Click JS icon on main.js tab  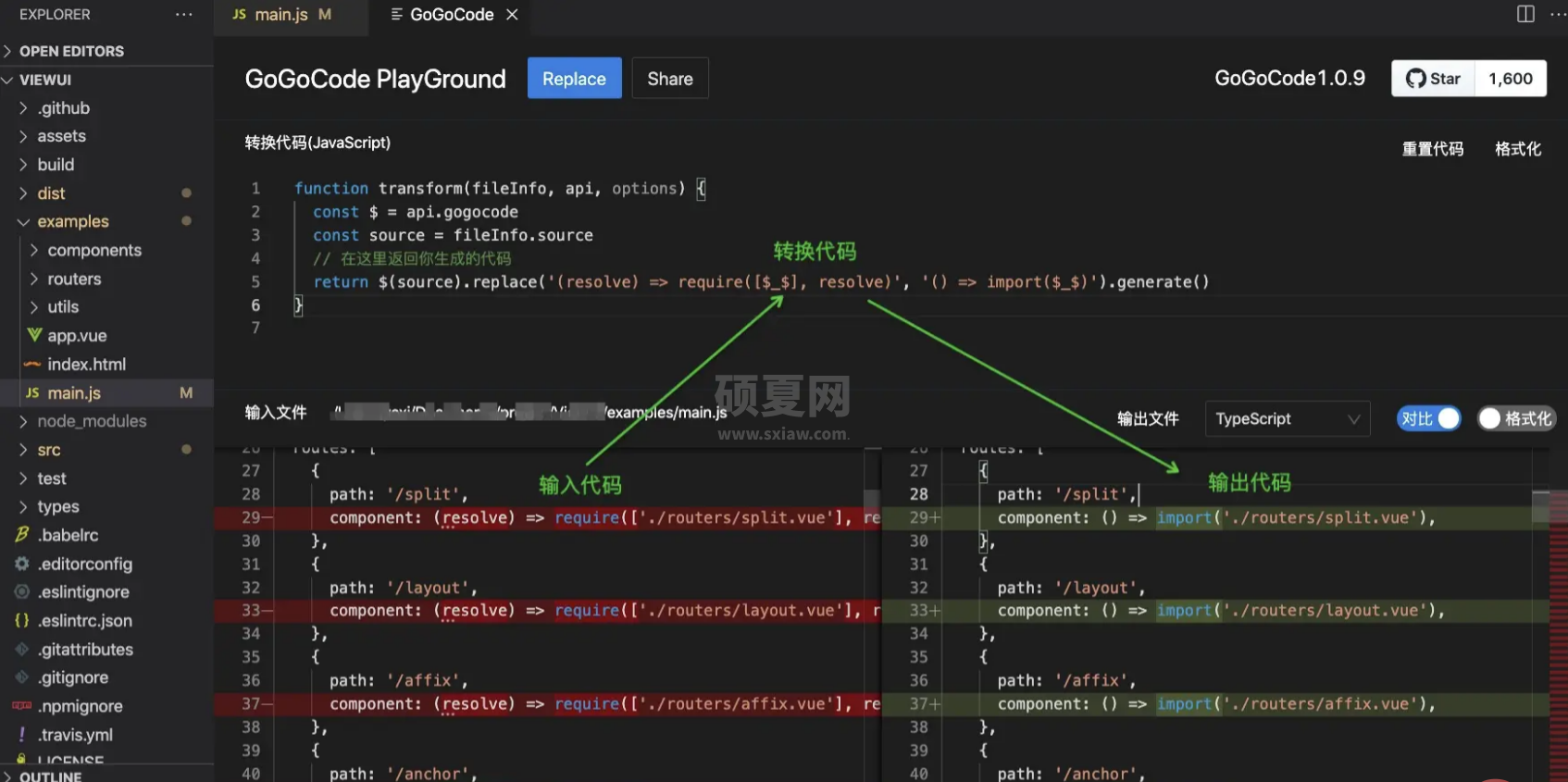click(240, 15)
